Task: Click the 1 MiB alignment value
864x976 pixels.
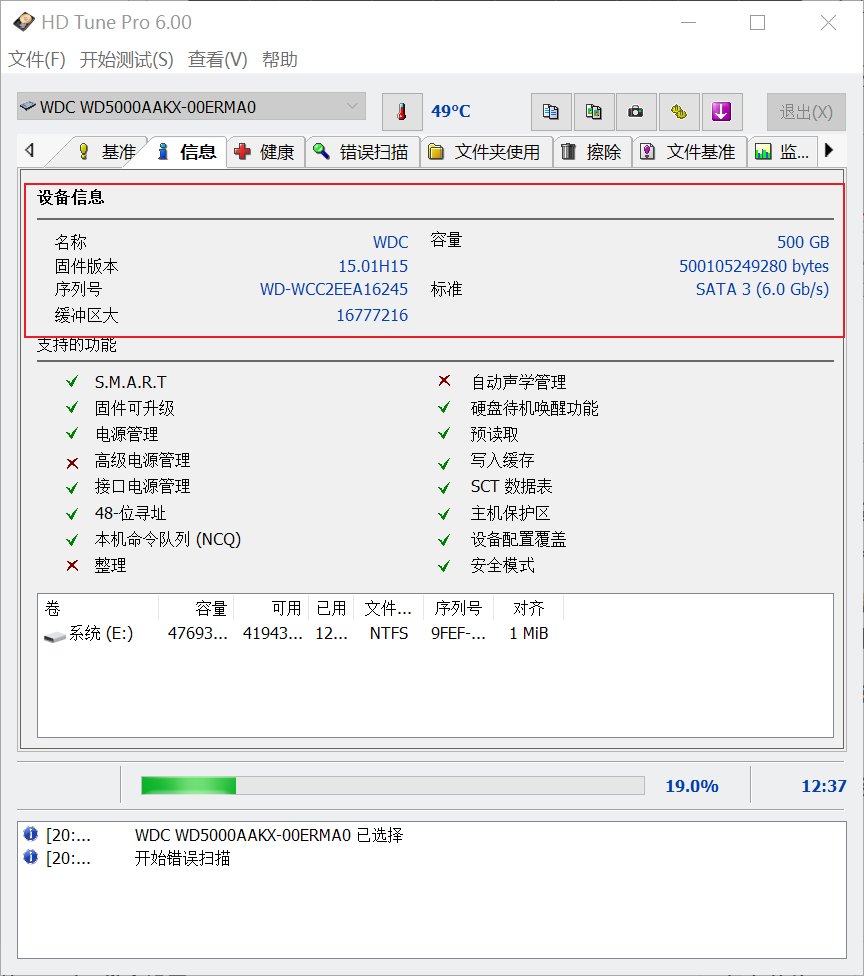Action: 529,634
